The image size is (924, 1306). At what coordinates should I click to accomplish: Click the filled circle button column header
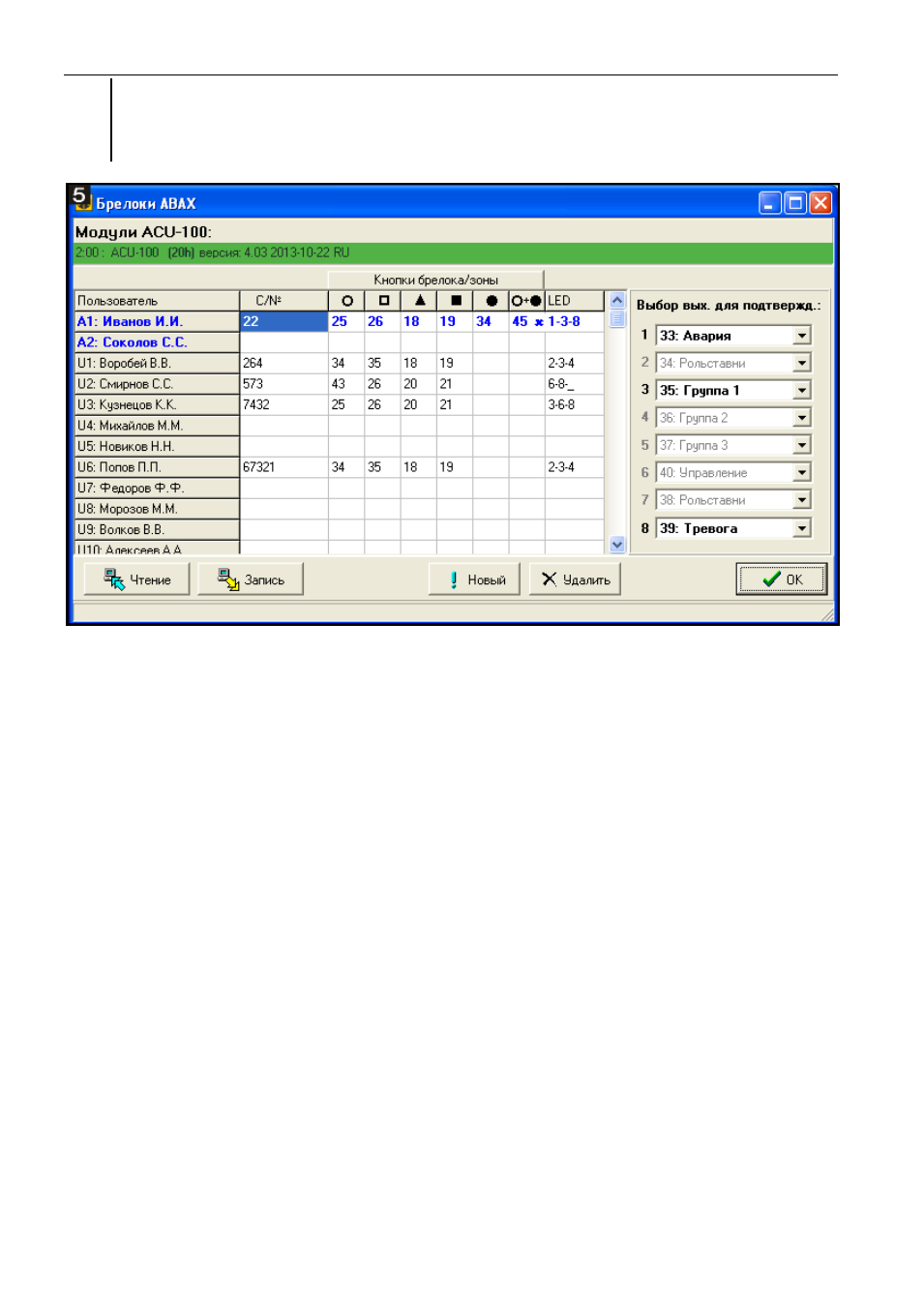(x=491, y=301)
